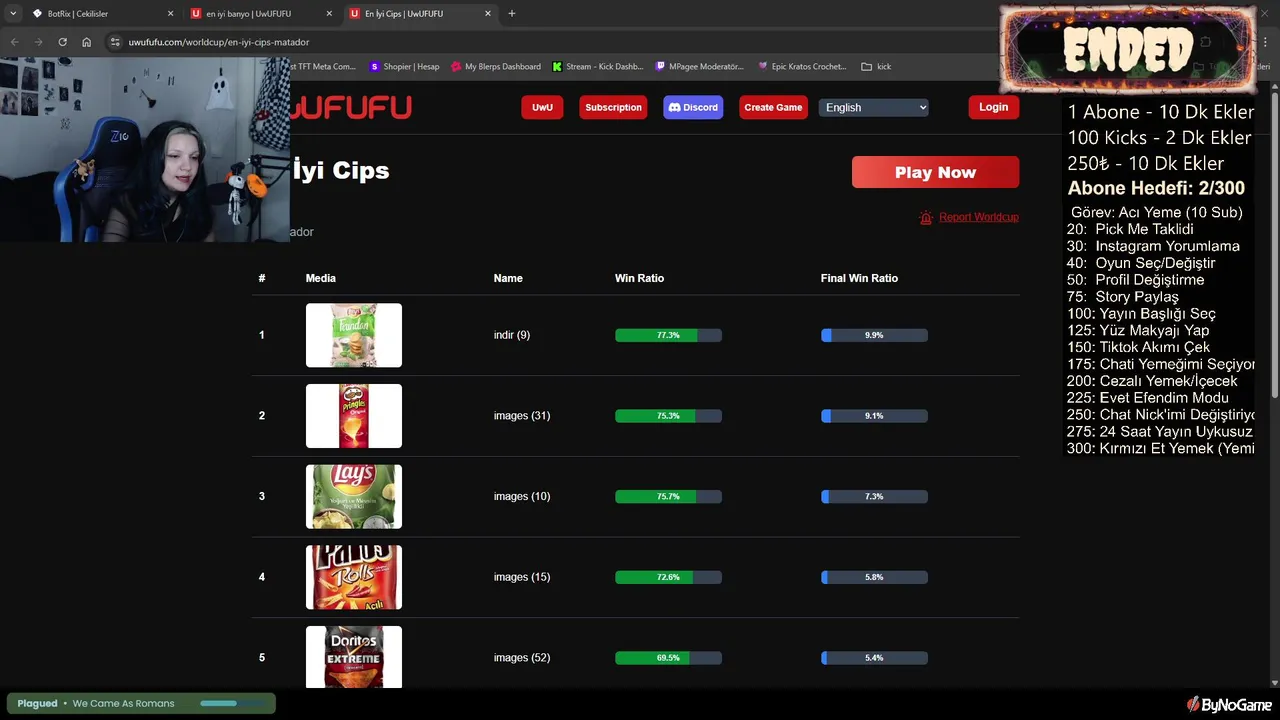
Task: Click the Media column header
Action: pyautogui.click(x=321, y=278)
